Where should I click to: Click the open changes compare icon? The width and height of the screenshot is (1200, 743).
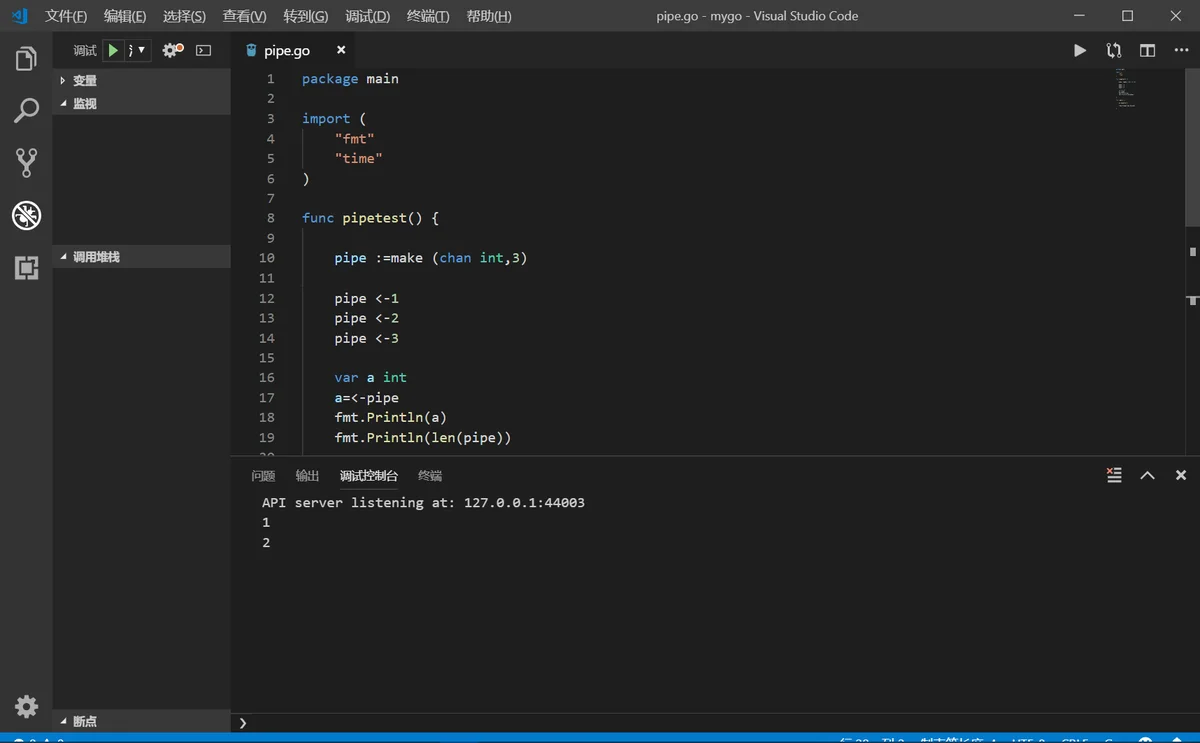pyautogui.click(x=1114, y=50)
